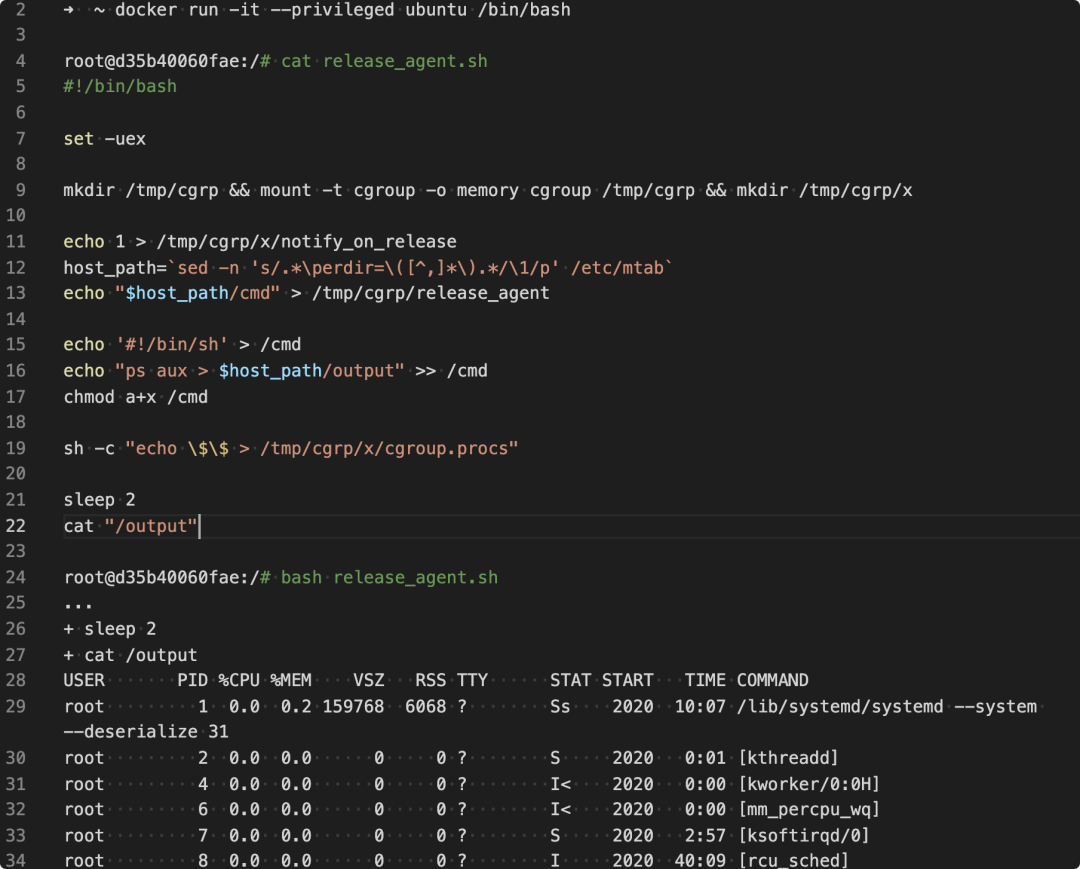1080x869 pixels.
Task: Click line number 9 in the gutter
Action: (x=20, y=191)
